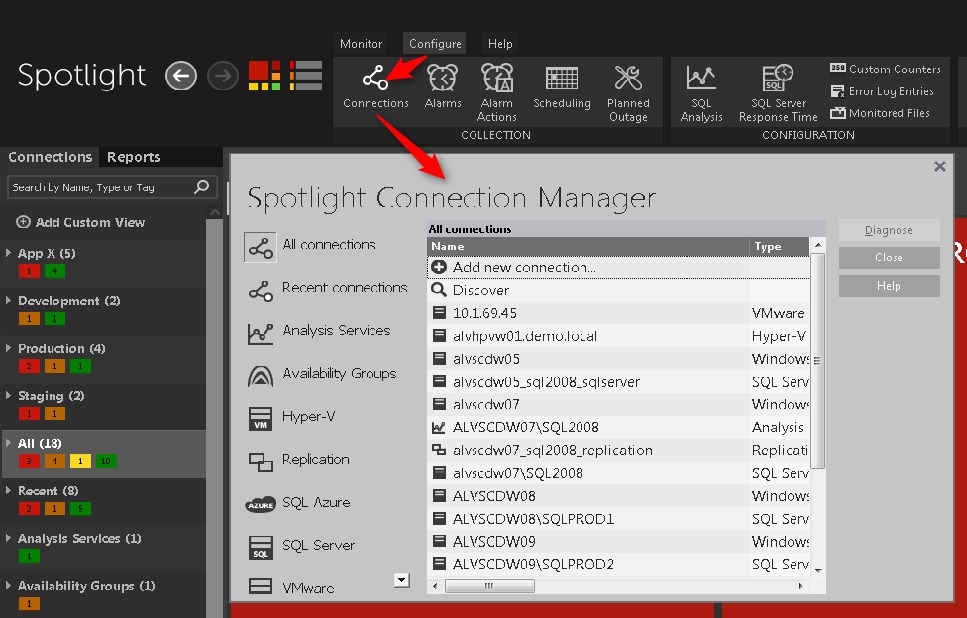Click the search by name input field
Screen dimensions: 967x618
(100, 187)
